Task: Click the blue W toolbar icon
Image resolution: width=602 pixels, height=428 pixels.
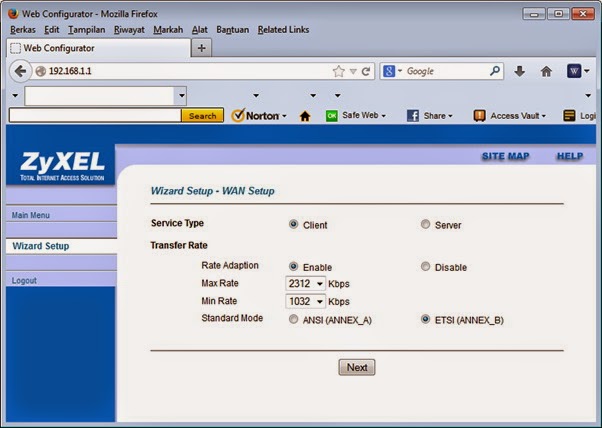Action: [x=574, y=71]
